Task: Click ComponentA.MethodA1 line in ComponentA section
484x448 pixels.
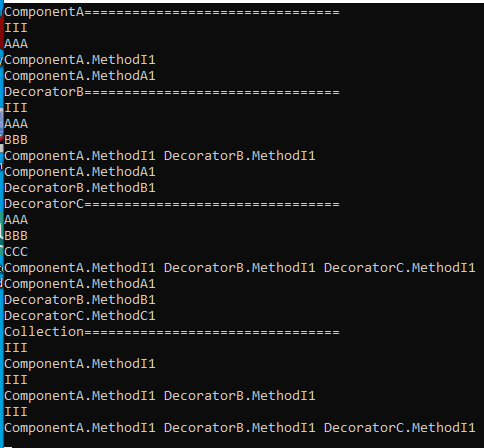Action: [80, 76]
